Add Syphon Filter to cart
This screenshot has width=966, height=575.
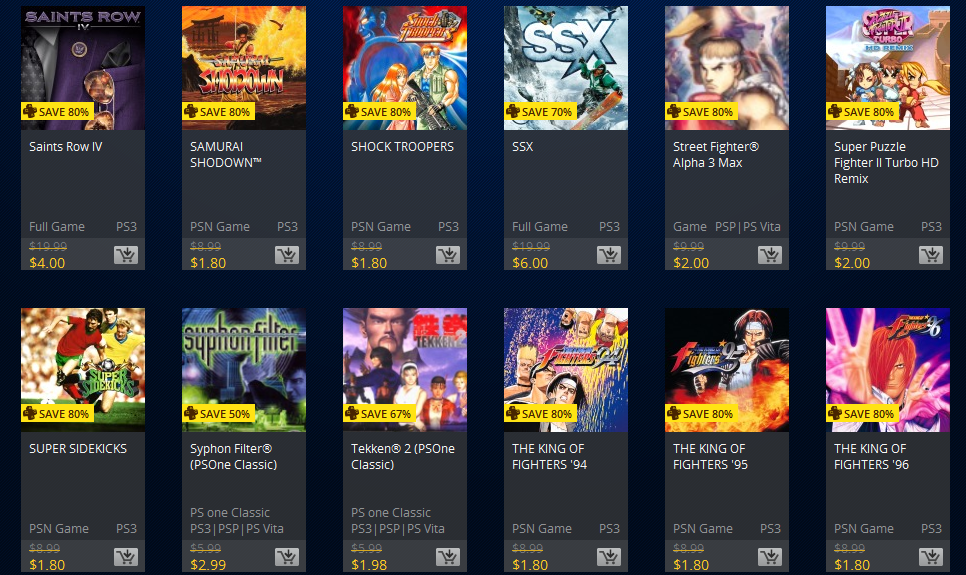coord(286,557)
